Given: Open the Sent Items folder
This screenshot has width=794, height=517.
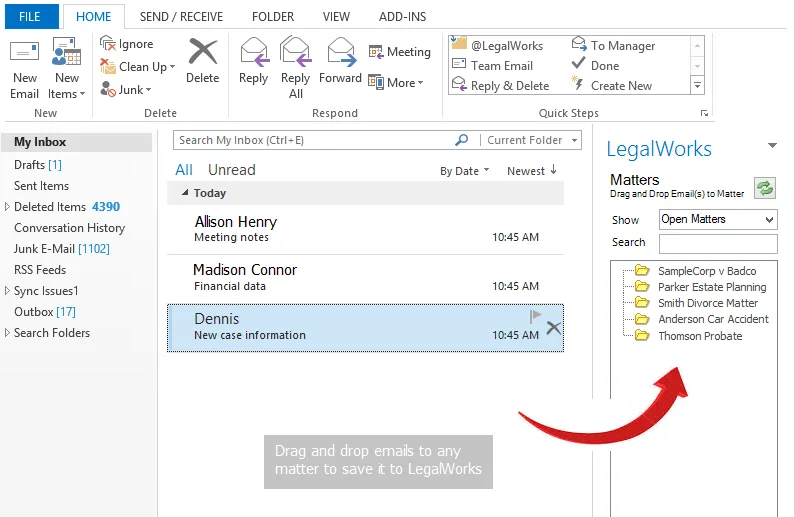Looking at the screenshot, I should pyautogui.click(x=42, y=186).
